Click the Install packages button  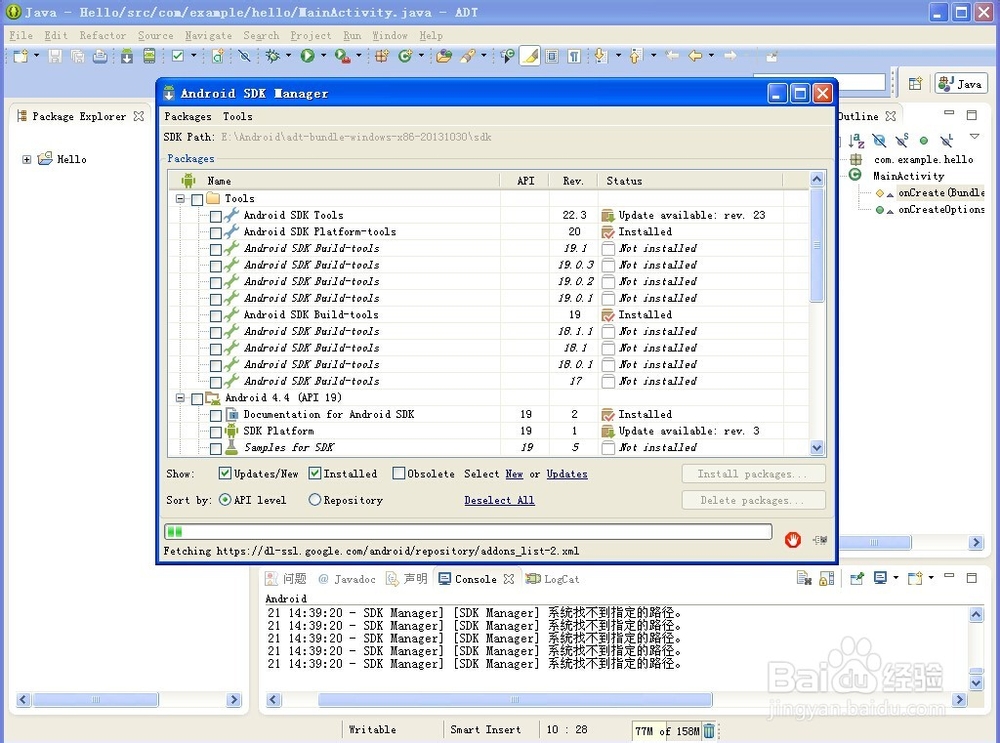(x=753, y=474)
